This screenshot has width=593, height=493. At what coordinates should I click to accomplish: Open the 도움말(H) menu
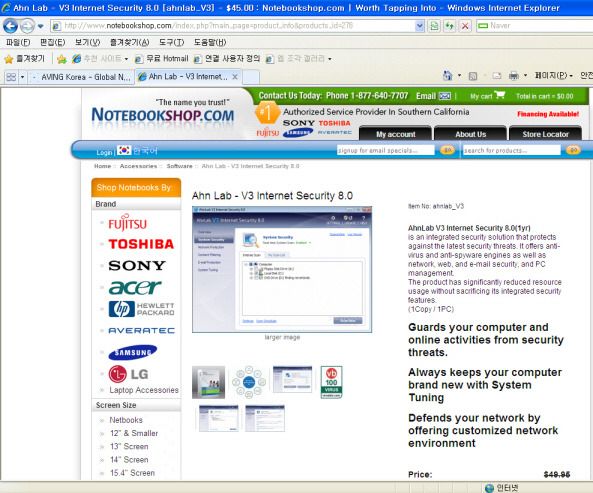(x=210, y=42)
